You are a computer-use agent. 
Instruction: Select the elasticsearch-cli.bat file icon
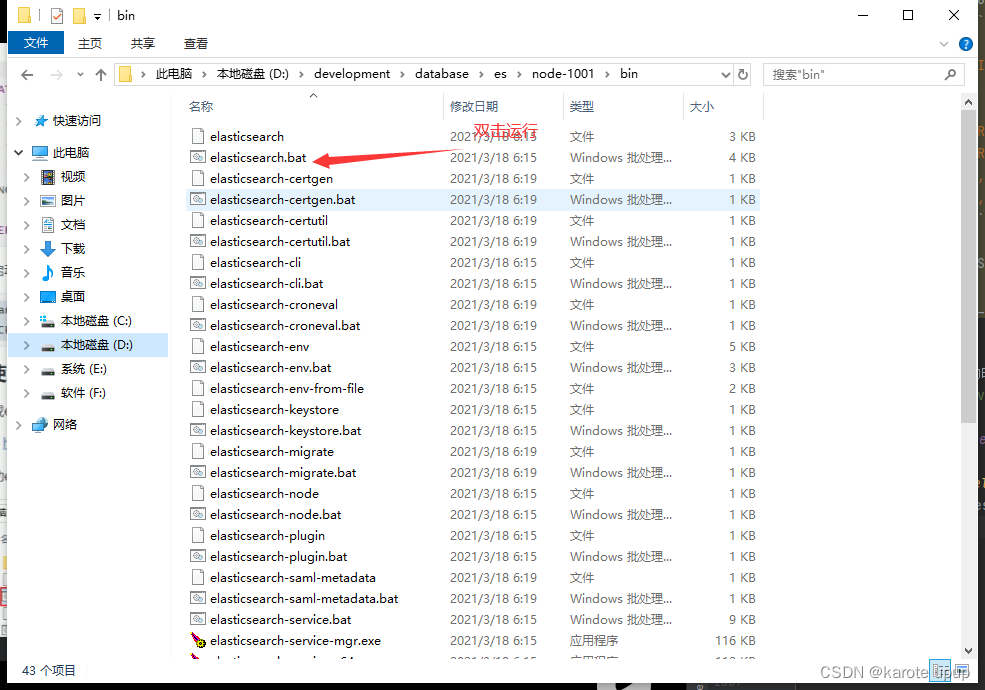tap(198, 283)
